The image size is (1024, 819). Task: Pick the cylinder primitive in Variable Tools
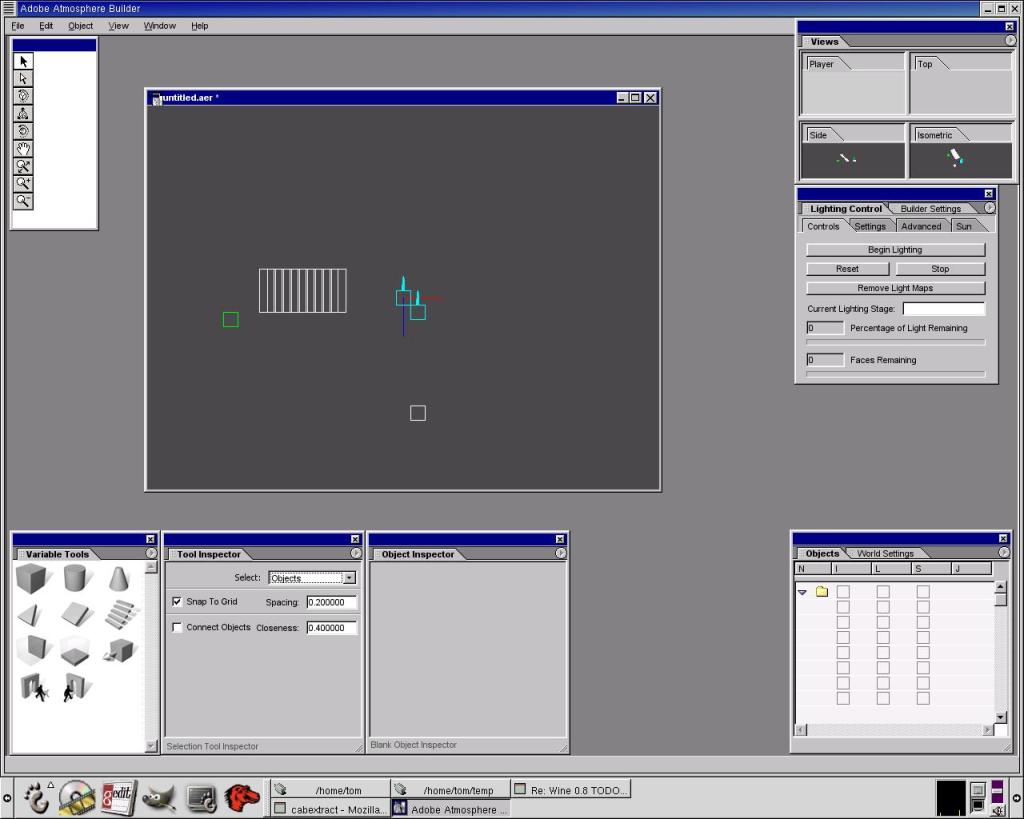(76, 578)
